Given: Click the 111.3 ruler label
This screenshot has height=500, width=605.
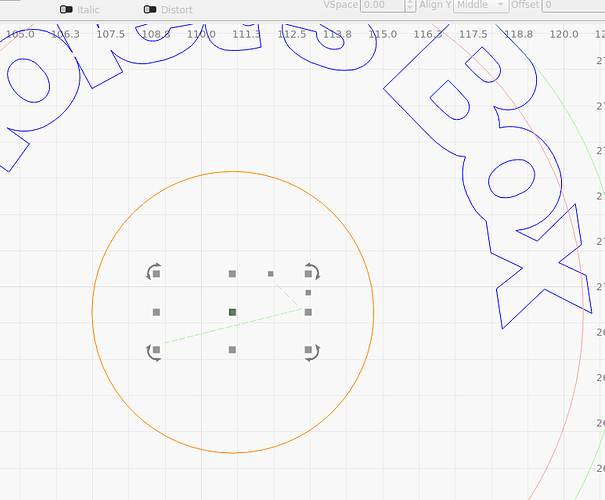Looking at the screenshot, I should click(247, 34).
